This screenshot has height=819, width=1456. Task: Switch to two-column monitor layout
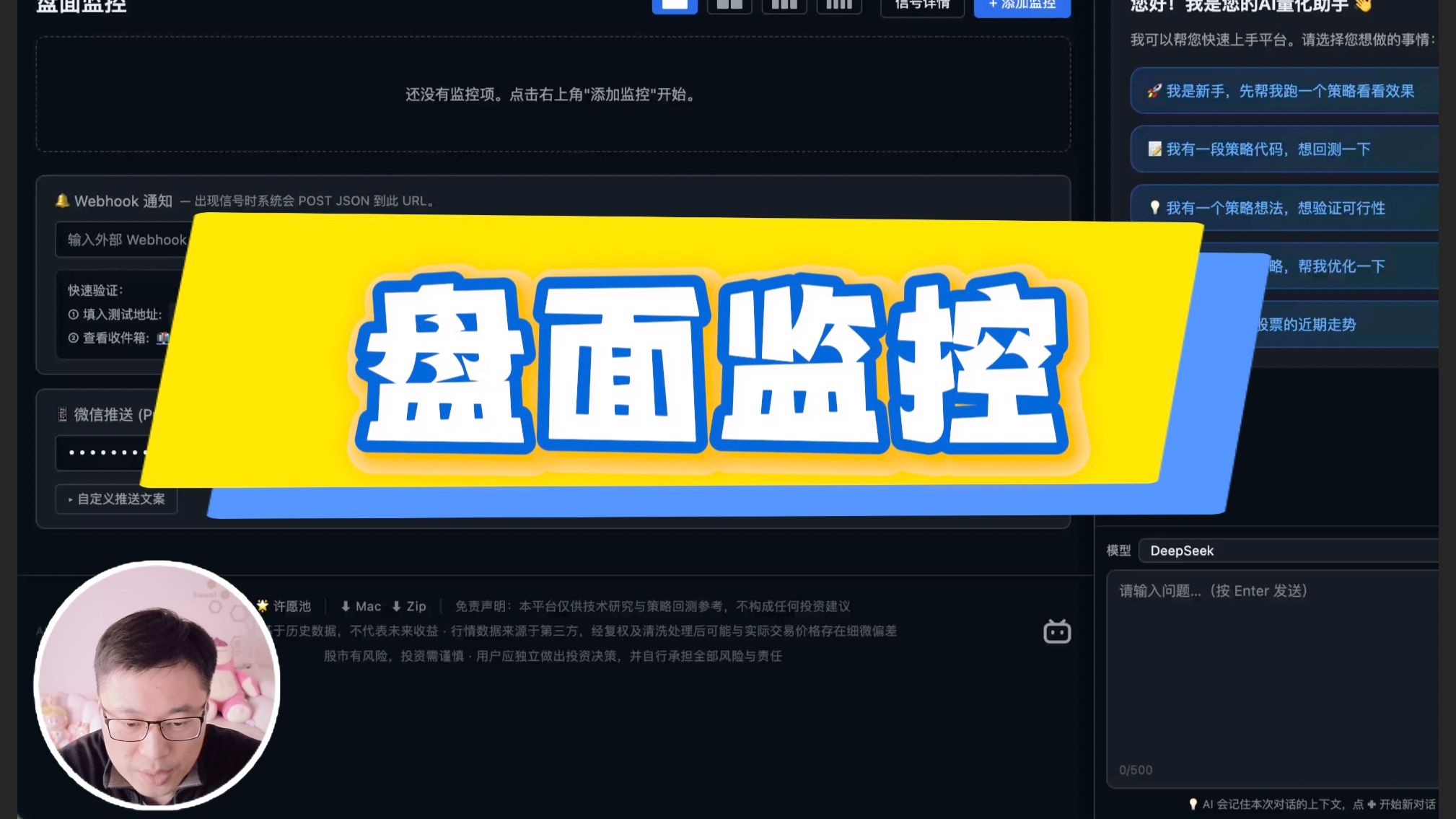coord(729,5)
